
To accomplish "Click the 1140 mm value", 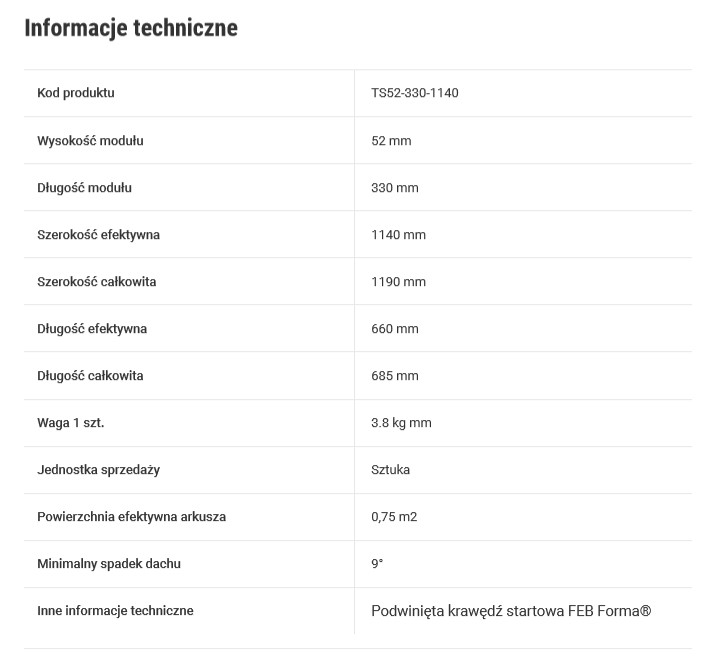I will click(399, 235).
